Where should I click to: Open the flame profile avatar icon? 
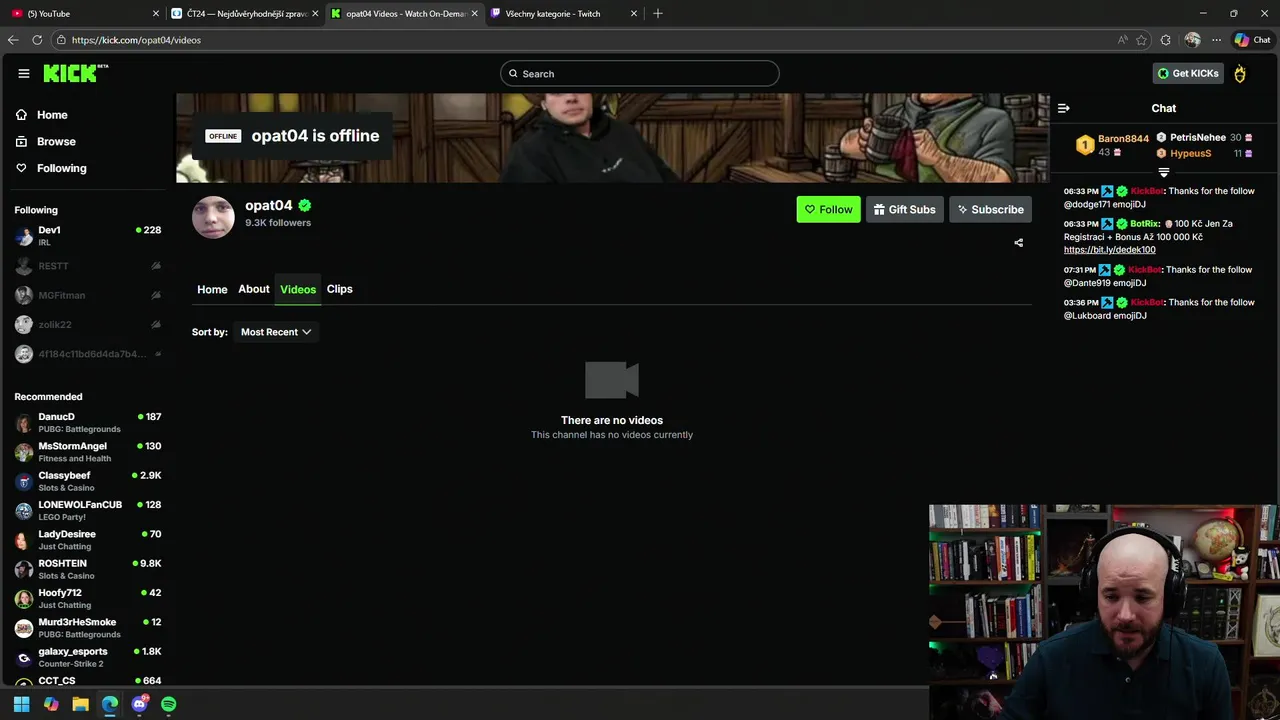click(1240, 73)
